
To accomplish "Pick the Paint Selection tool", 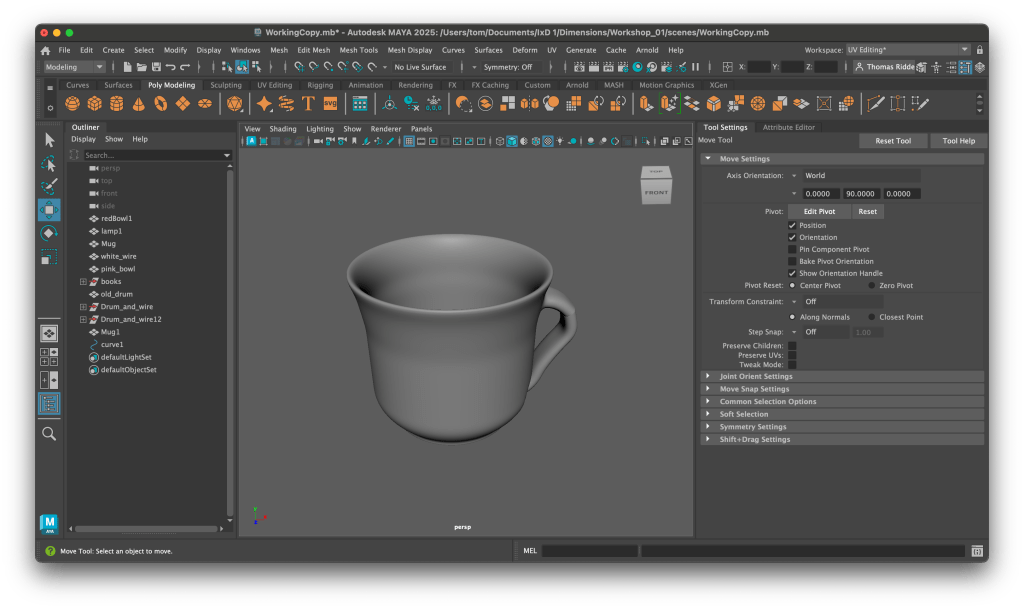I will coord(49,187).
